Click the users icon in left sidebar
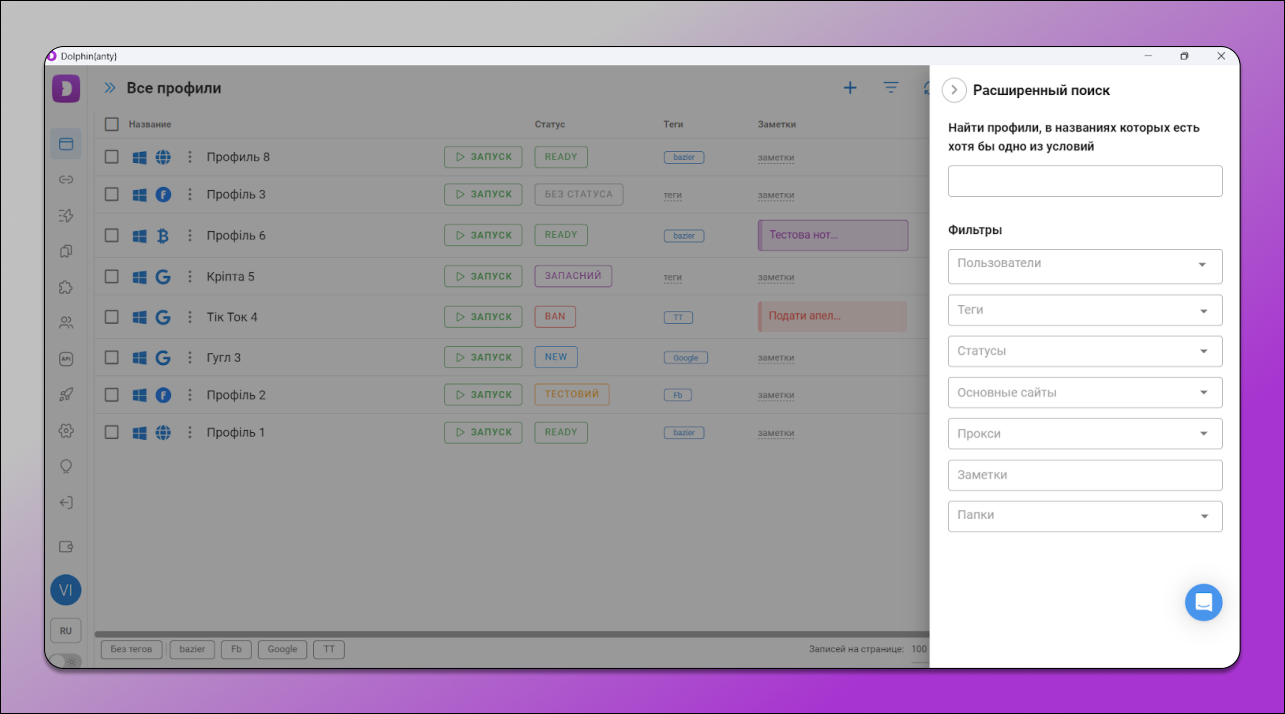1285x714 pixels. point(66,323)
